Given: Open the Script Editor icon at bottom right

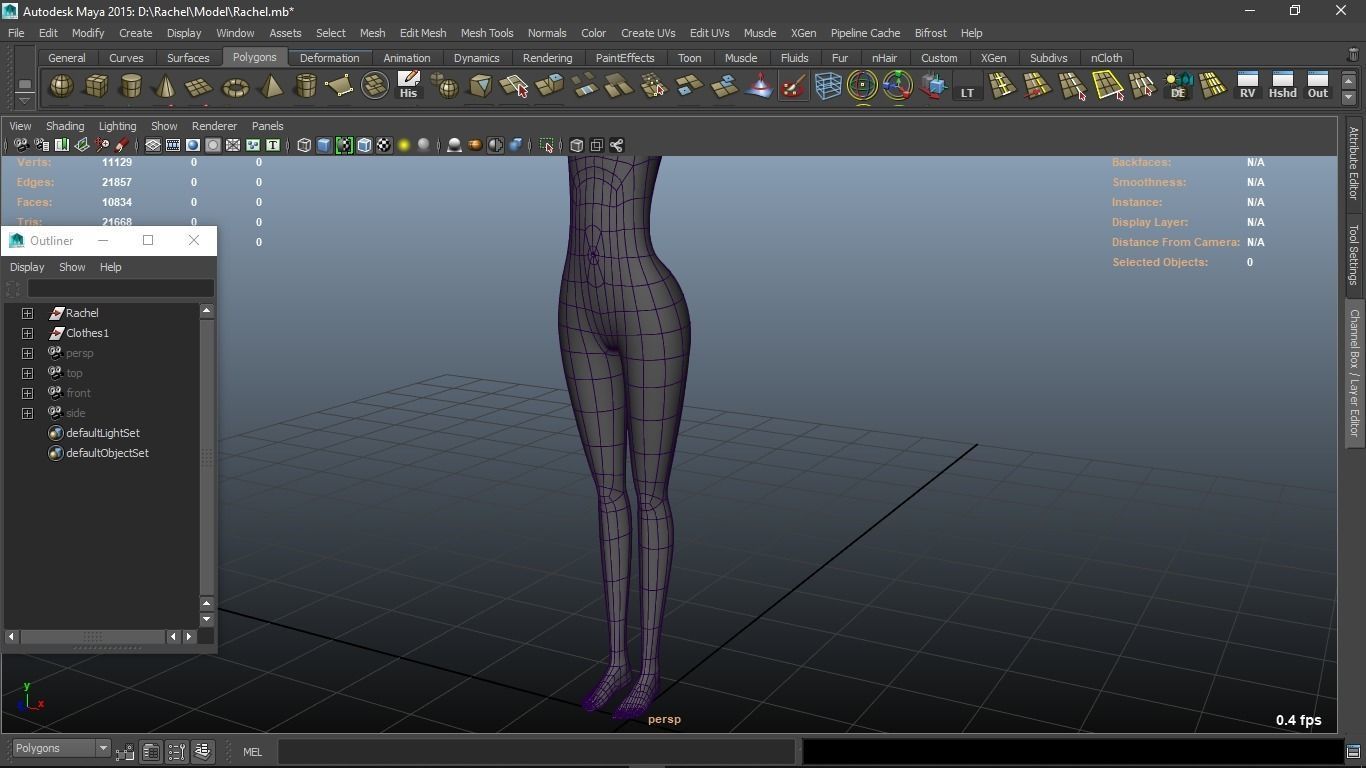Looking at the screenshot, I should (1353, 752).
